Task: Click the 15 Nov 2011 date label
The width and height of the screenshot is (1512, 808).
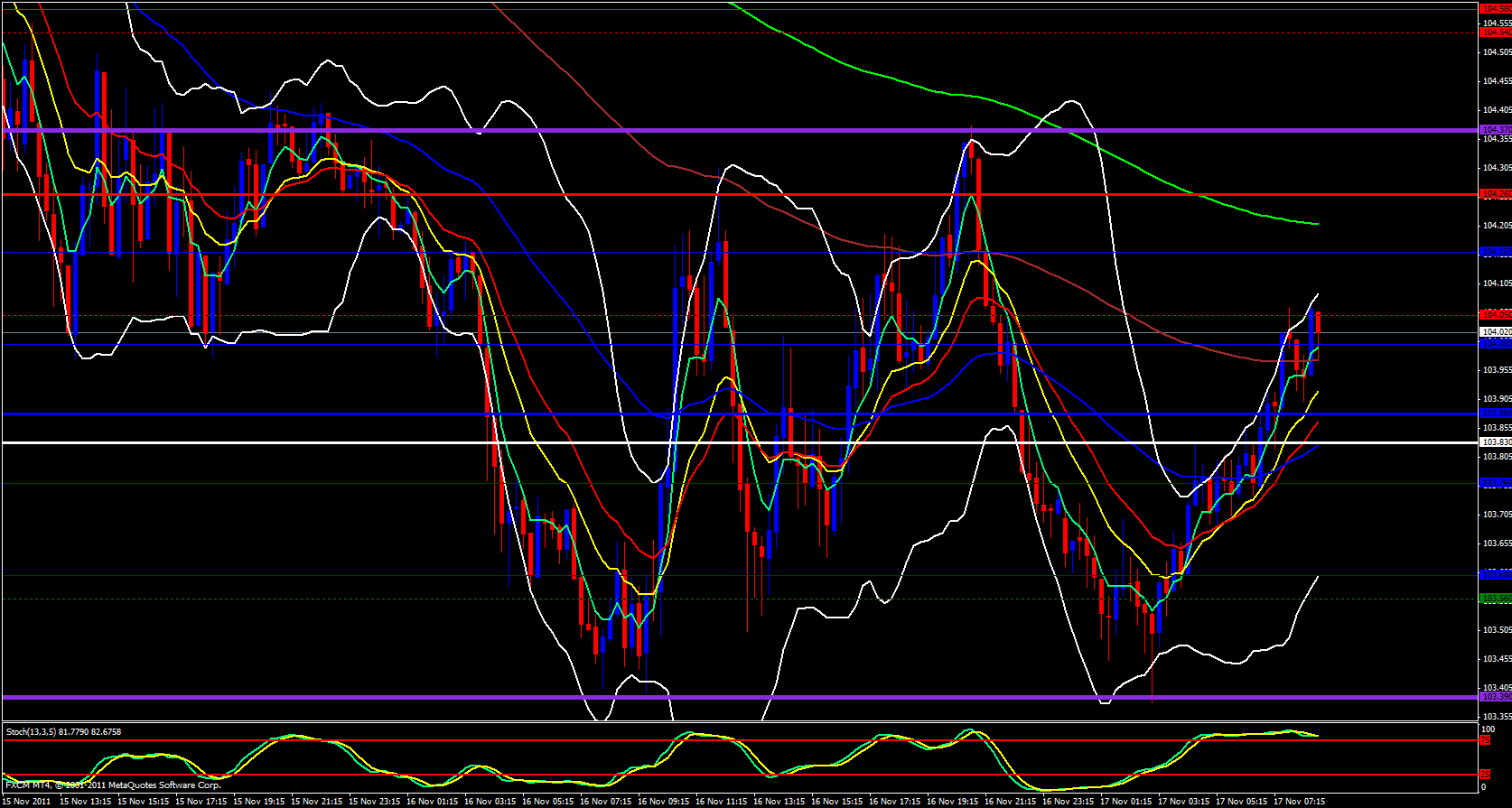Action: (27, 801)
